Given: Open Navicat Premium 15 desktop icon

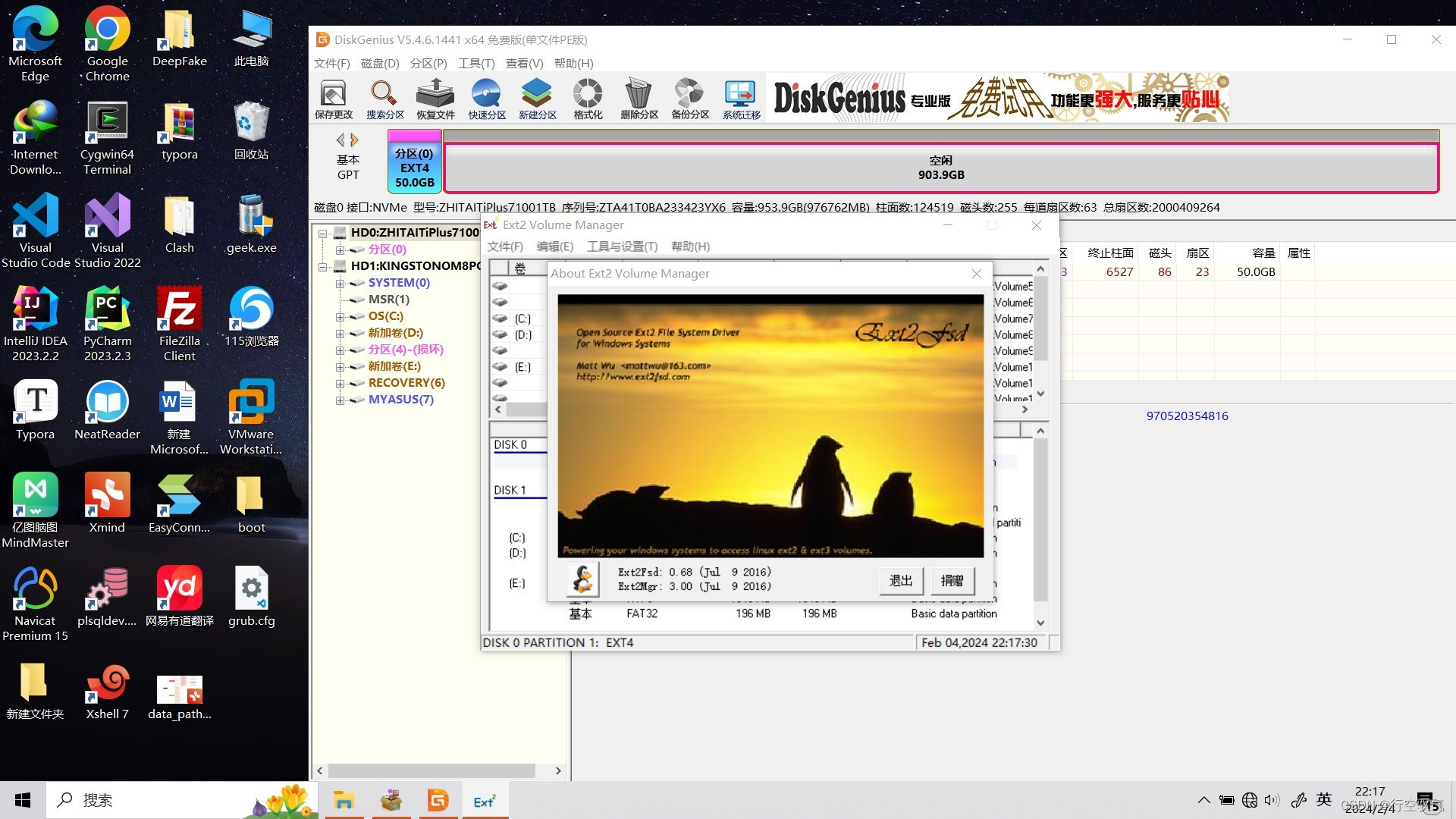Looking at the screenshot, I should [35, 604].
